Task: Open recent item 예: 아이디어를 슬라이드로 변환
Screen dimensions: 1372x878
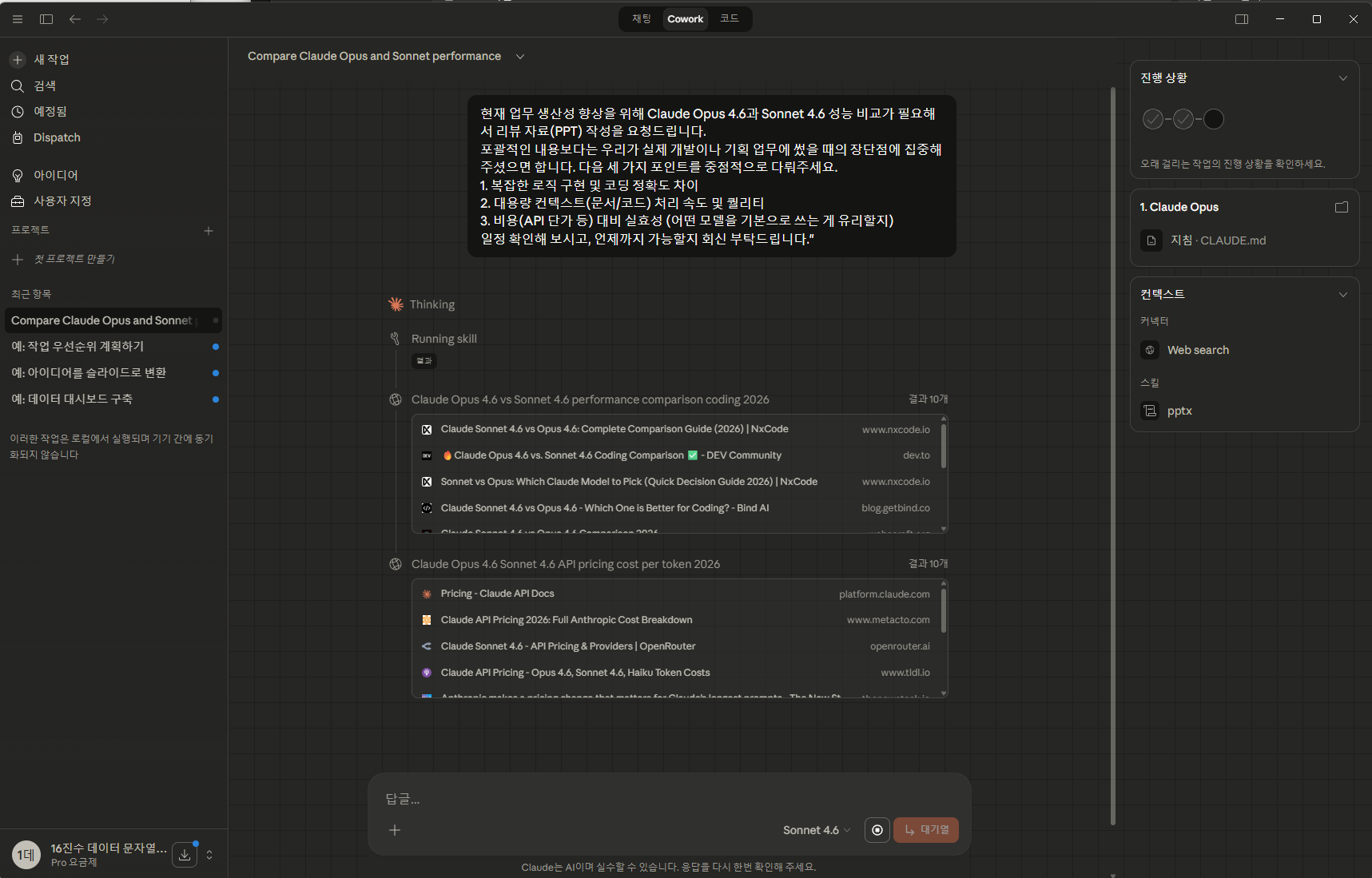Action: [112, 373]
